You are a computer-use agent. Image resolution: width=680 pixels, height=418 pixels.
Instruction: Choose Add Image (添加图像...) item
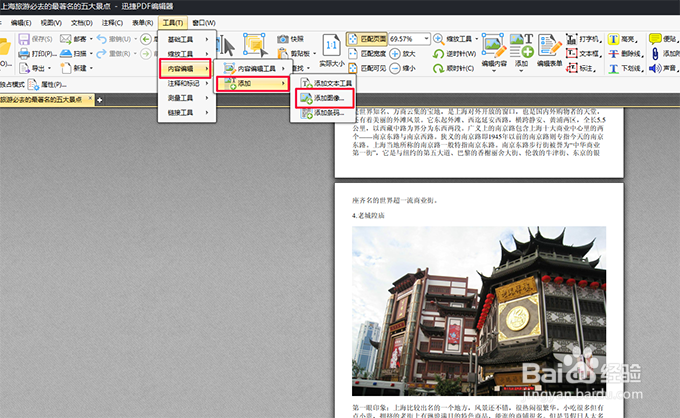tap(324, 98)
